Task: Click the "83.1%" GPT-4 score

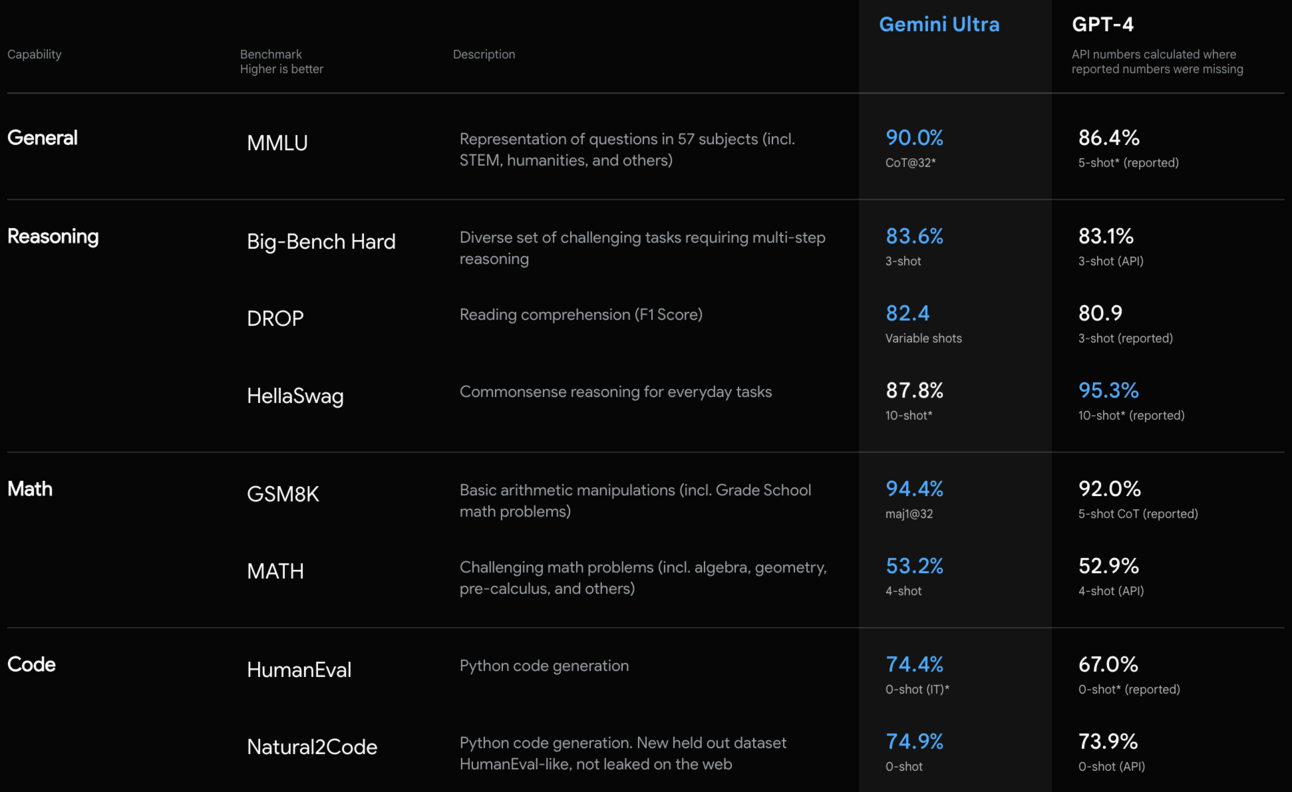Action: [1105, 236]
